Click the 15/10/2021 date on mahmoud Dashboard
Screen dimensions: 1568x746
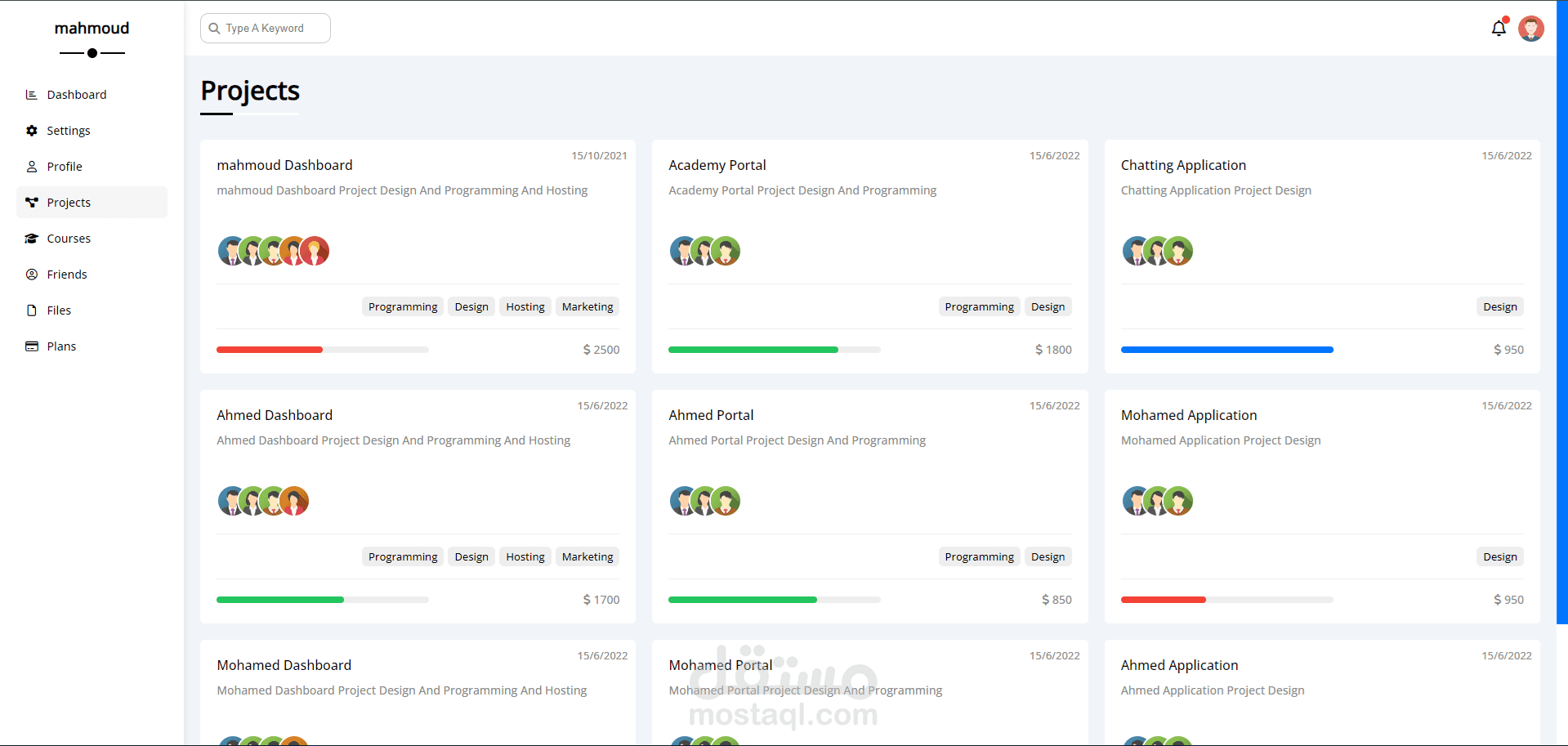pyautogui.click(x=599, y=155)
